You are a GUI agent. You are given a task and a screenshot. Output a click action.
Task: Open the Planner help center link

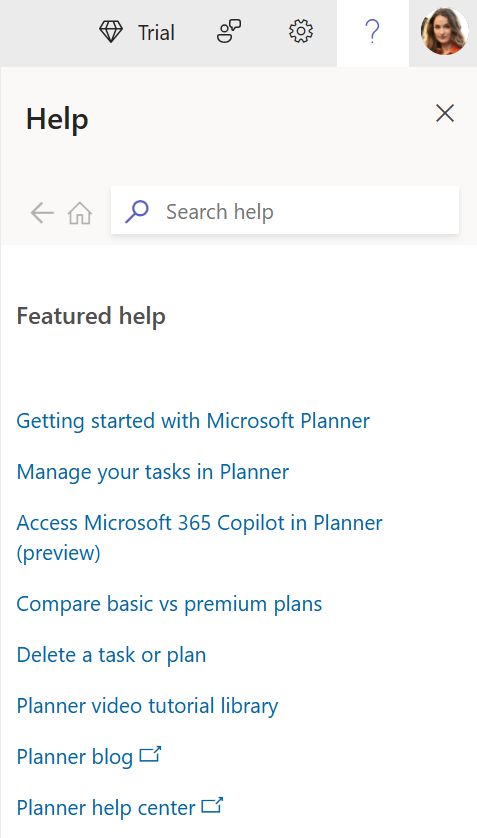point(106,808)
